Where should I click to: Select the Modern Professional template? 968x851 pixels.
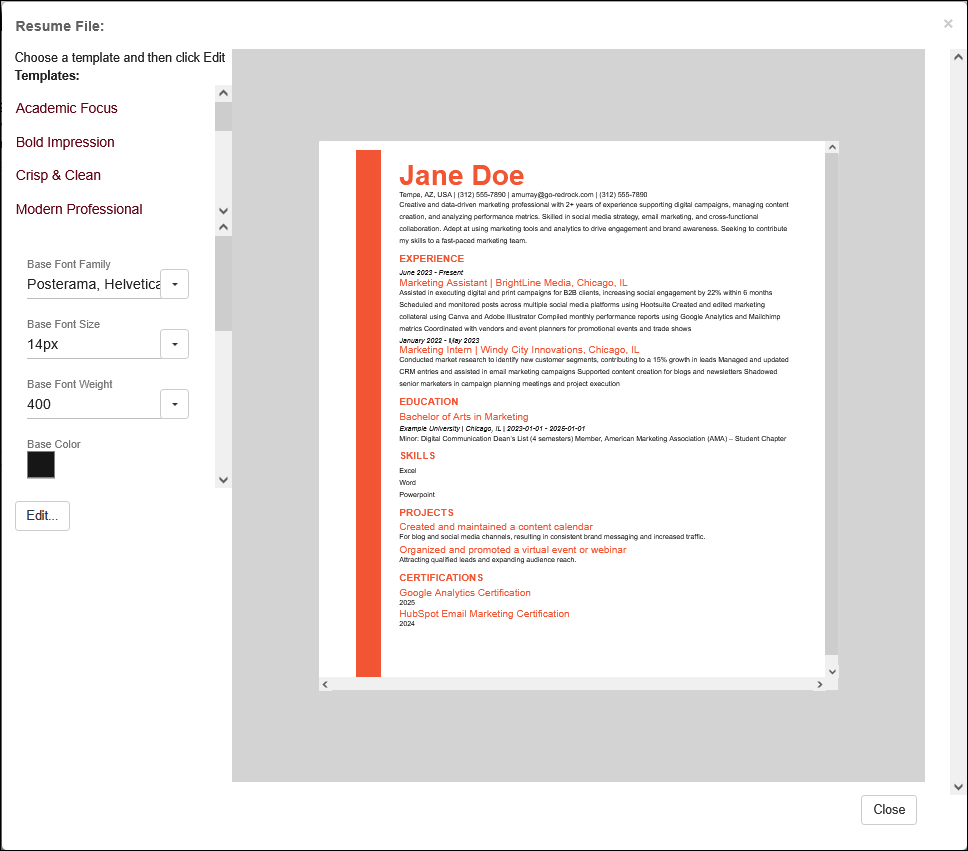79,209
